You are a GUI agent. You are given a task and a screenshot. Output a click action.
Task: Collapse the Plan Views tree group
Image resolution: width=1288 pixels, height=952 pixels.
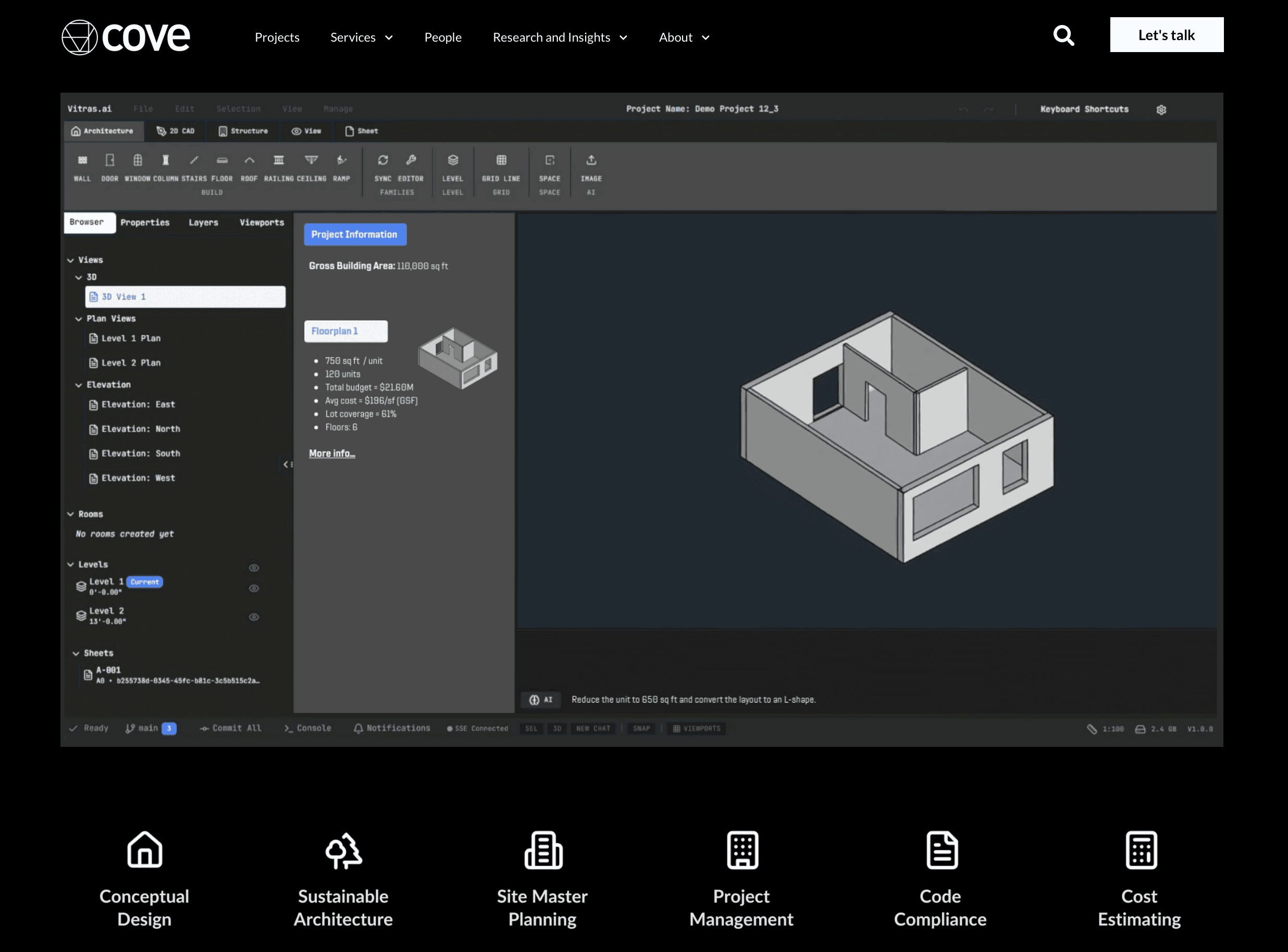(78, 319)
